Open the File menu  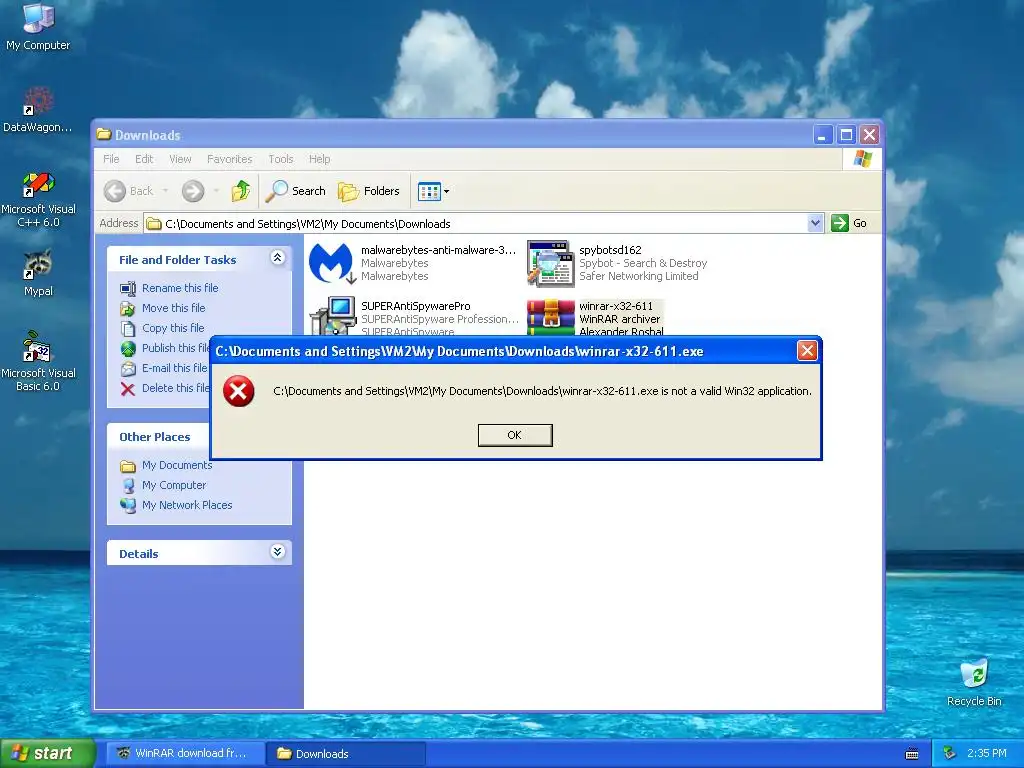pos(111,159)
